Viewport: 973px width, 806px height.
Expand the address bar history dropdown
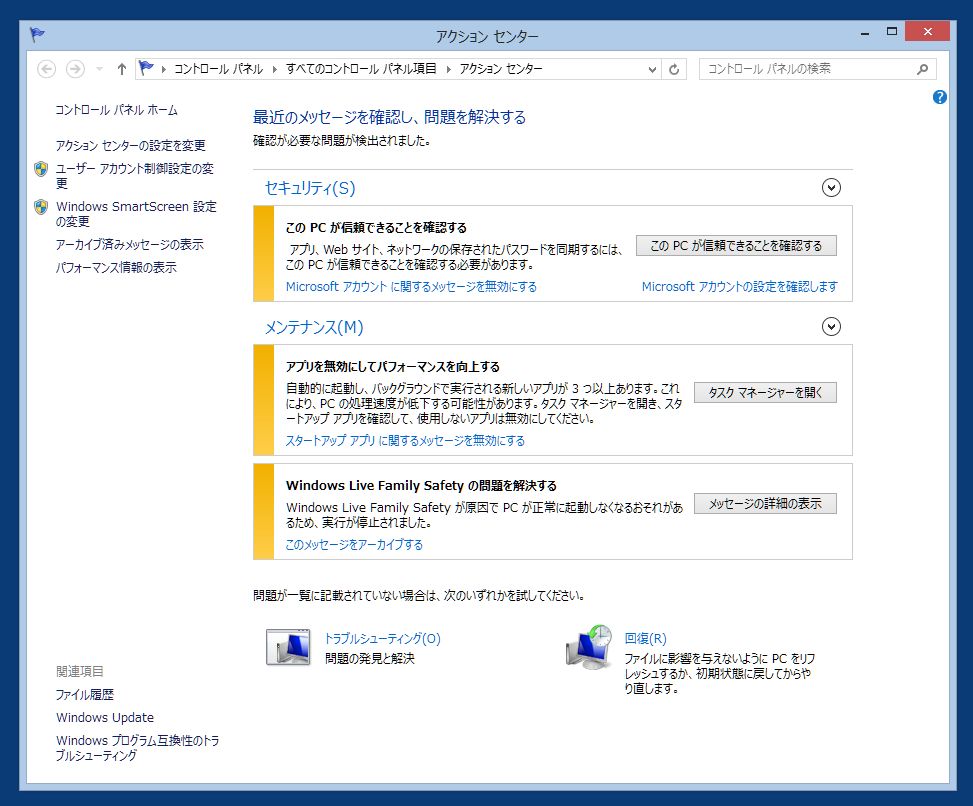click(x=652, y=69)
